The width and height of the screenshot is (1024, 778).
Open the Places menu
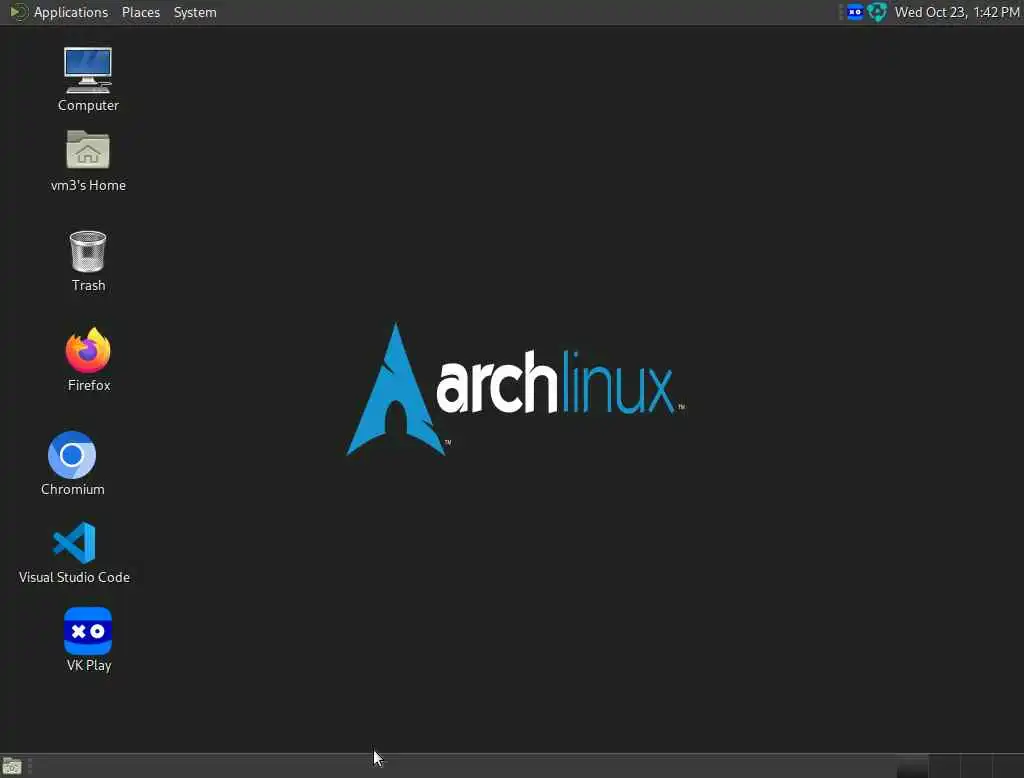point(140,12)
